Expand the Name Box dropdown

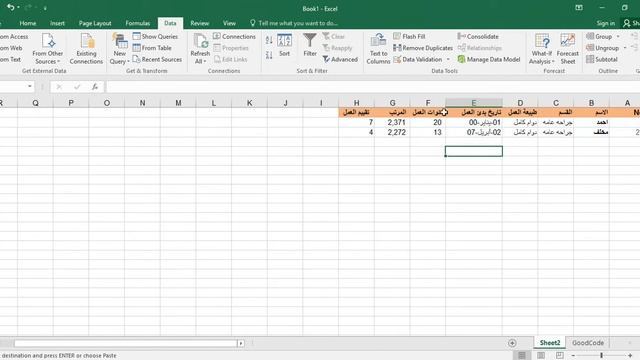tap(30, 87)
